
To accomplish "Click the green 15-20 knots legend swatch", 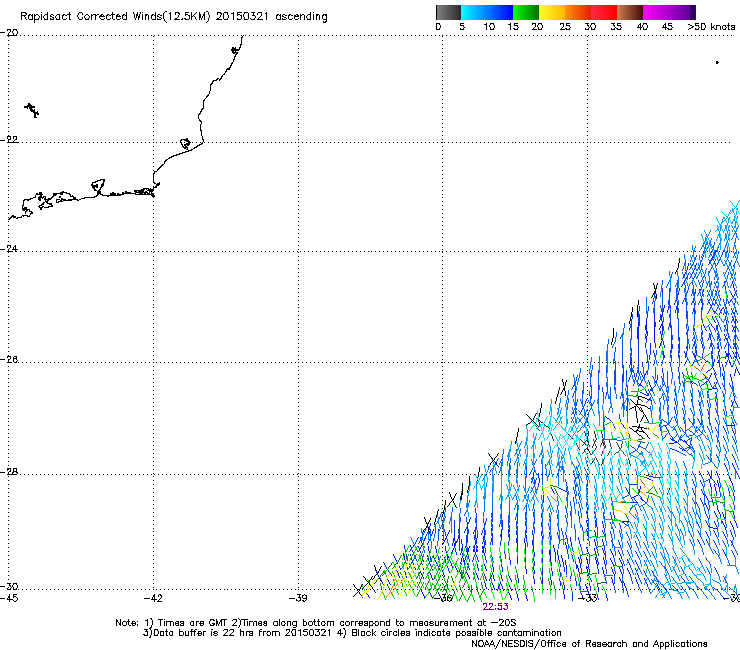I will point(526,12).
